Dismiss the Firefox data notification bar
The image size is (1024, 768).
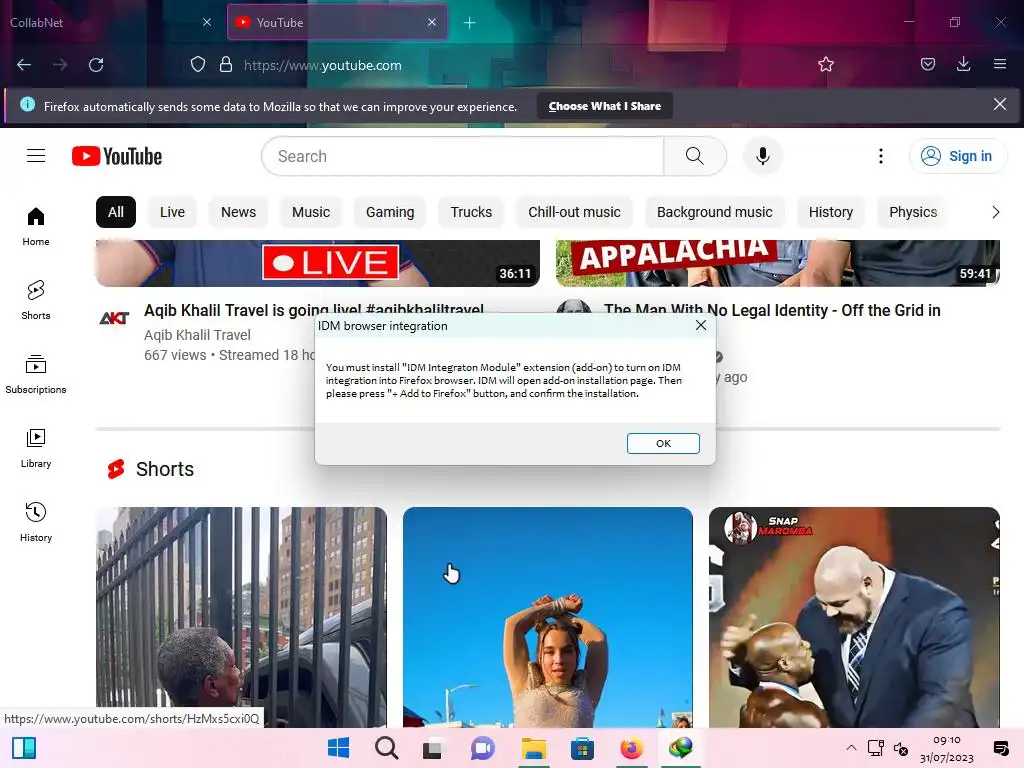1000,104
